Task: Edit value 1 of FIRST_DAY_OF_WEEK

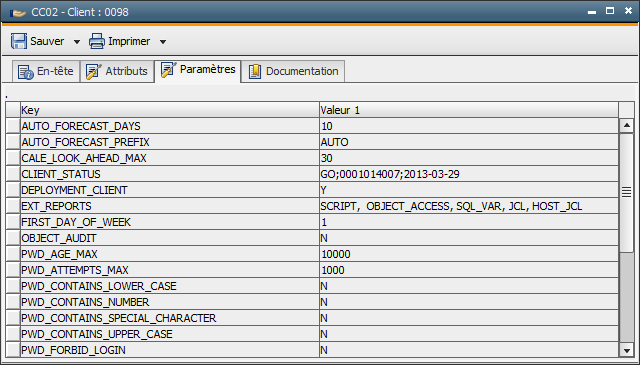Action: pos(469,222)
